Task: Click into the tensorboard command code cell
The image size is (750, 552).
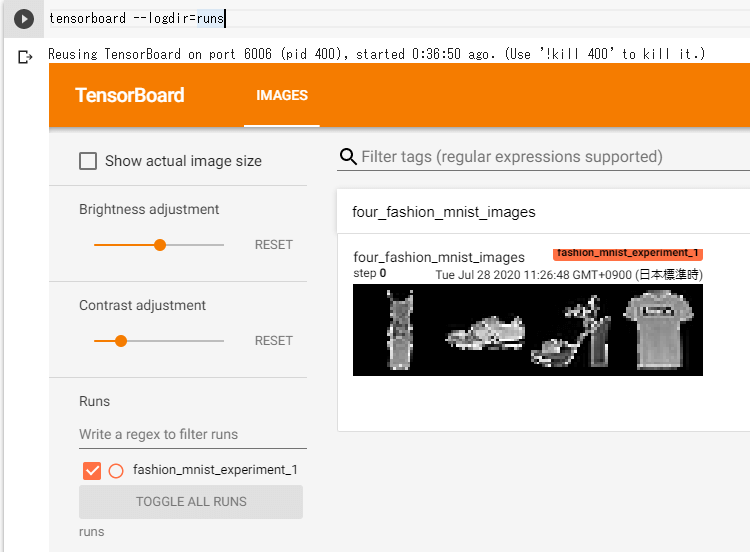Action: click(x=397, y=19)
